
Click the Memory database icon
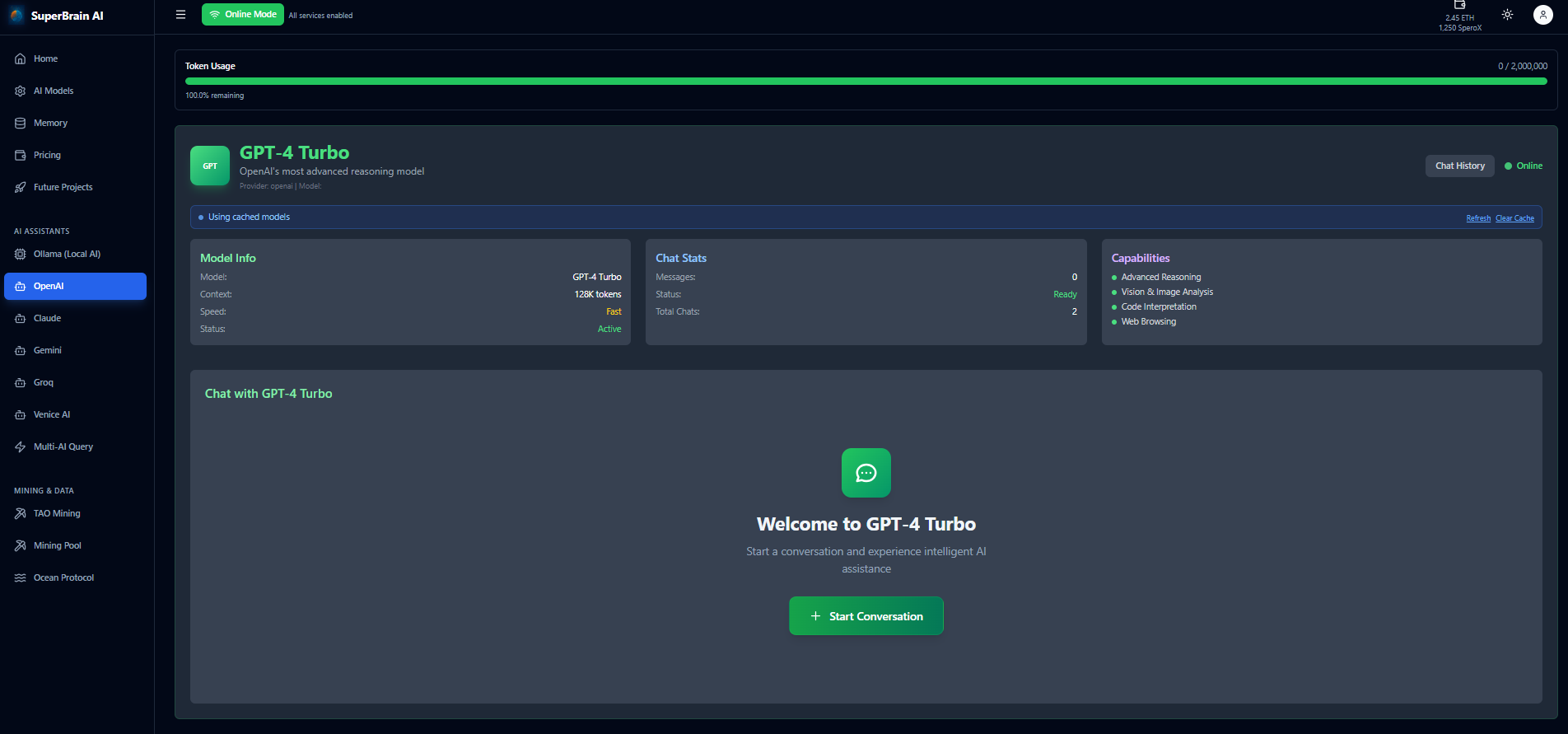pos(21,124)
